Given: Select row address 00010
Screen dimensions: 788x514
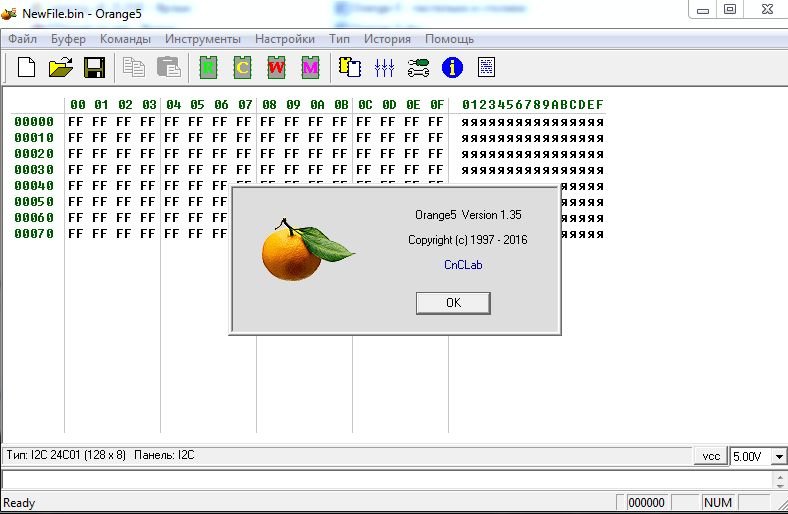Looking at the screenshot, I should point(34,138).
